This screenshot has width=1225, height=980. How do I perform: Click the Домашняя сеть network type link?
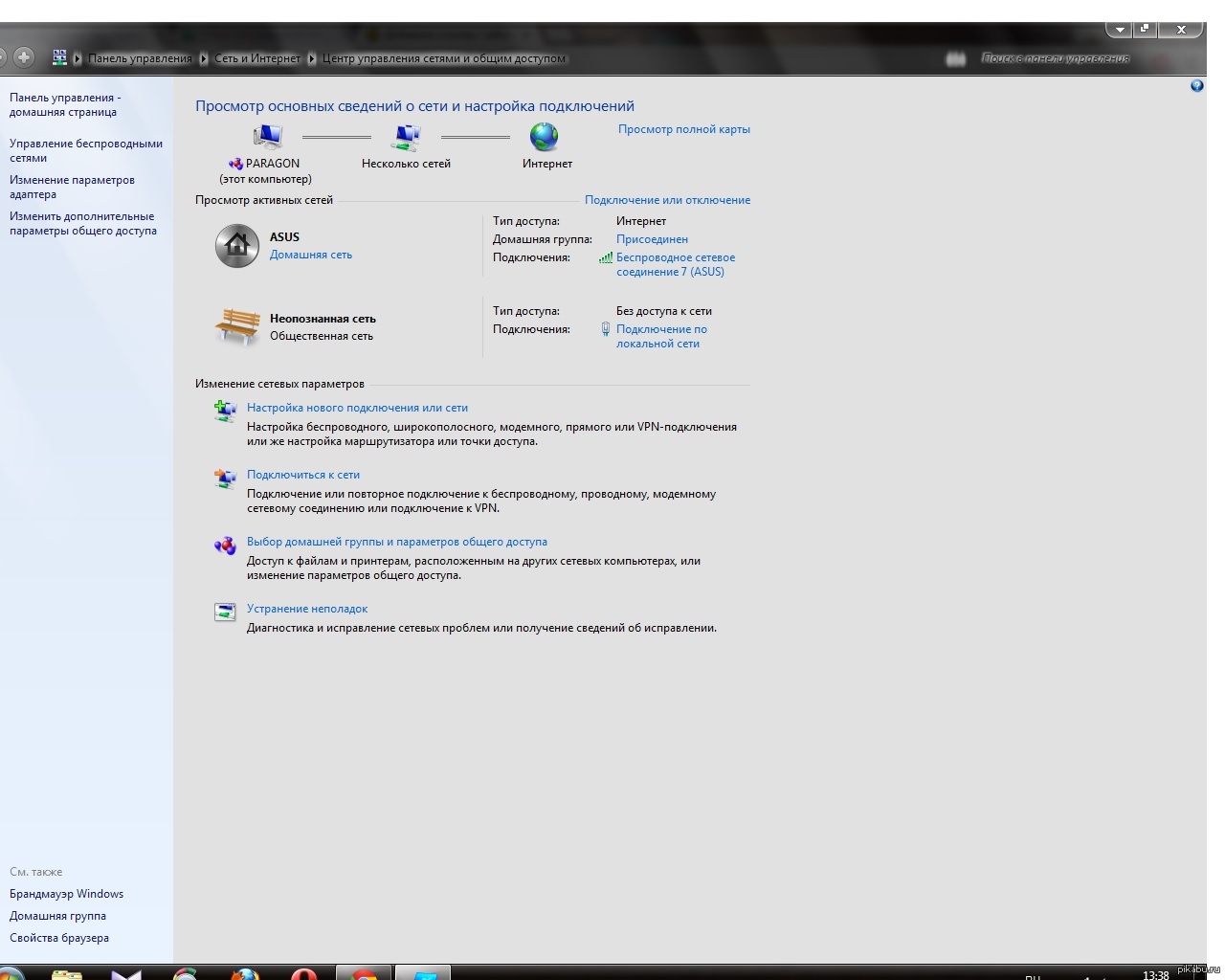tap(310, 255)
